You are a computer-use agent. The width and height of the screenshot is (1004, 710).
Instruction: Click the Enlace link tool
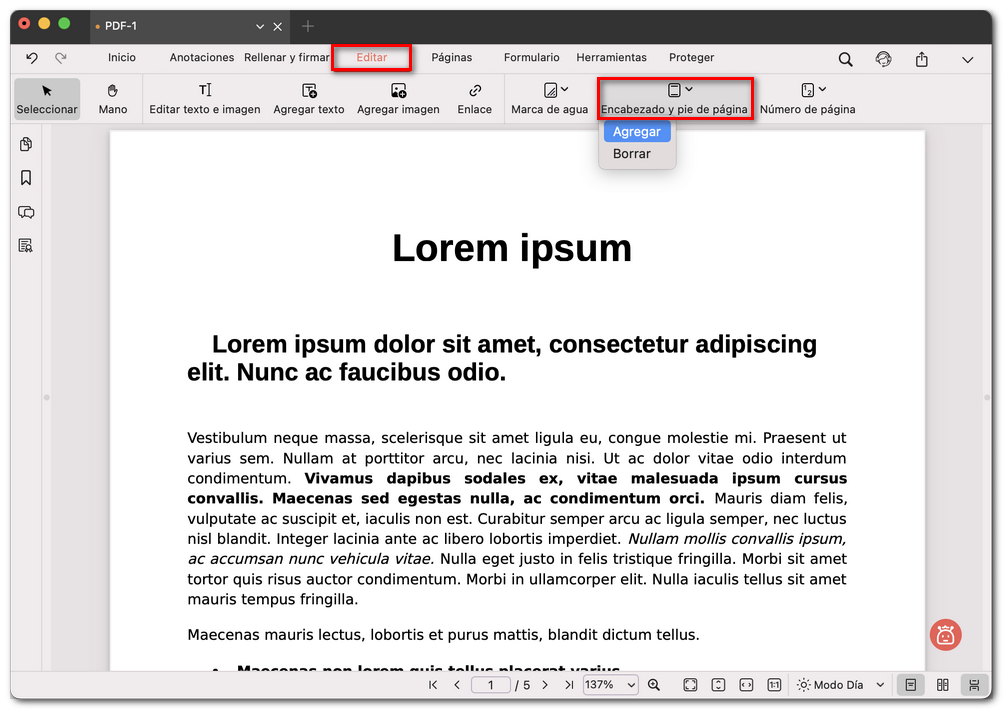475,98
